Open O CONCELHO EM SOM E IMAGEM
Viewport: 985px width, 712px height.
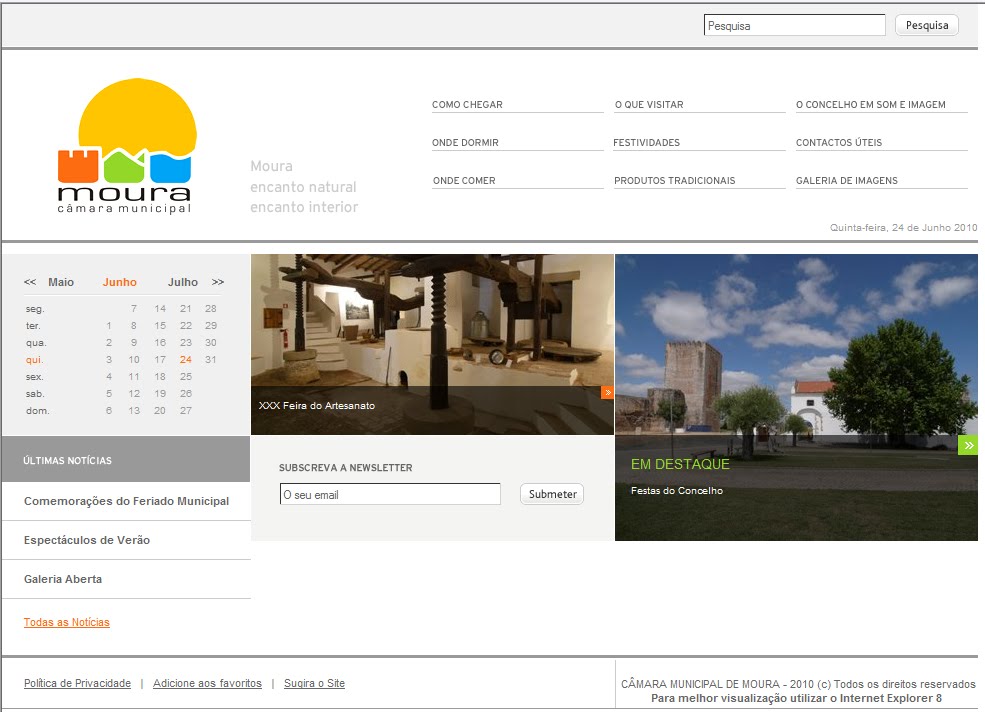click(871, 104)
